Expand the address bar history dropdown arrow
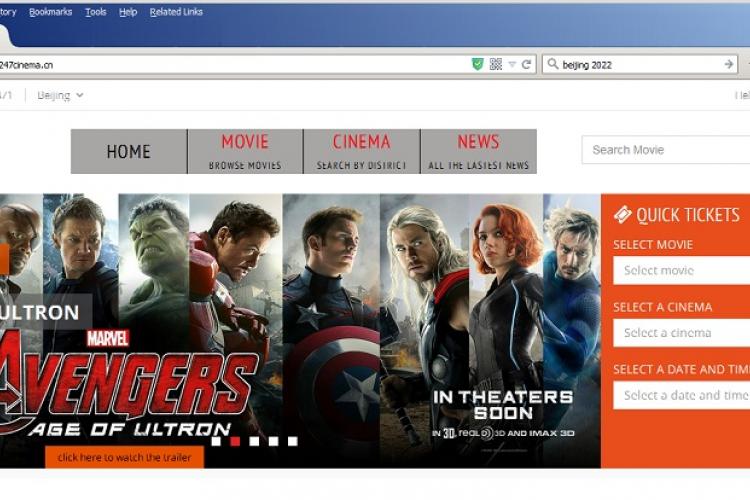Image resolution: width=750 pixels, height=500 pixels. [512, 65]
